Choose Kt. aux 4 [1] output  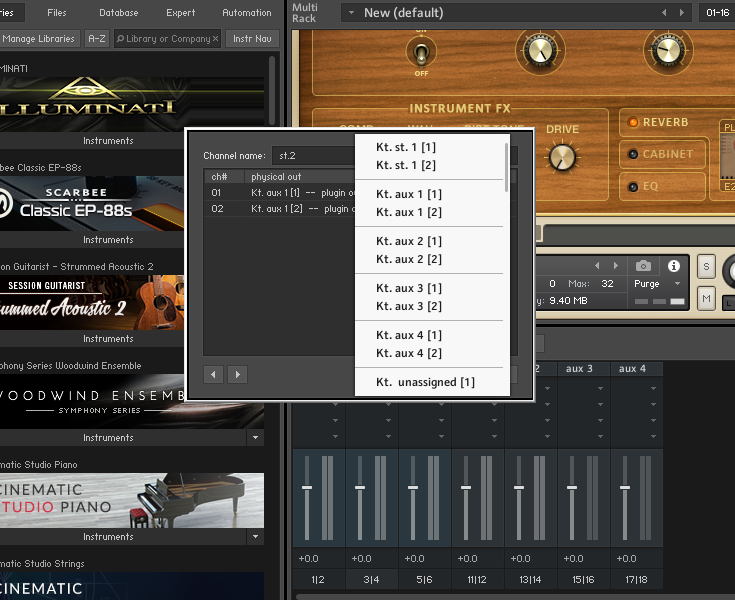click(408, 335)
